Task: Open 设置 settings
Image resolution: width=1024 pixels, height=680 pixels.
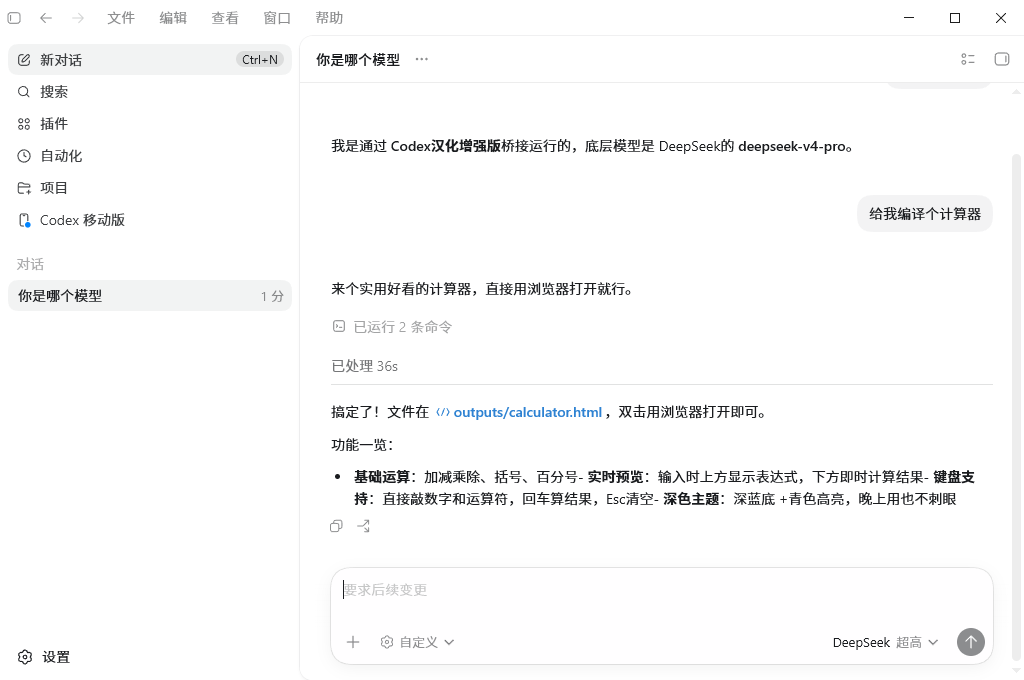Action: pos(44,656)
